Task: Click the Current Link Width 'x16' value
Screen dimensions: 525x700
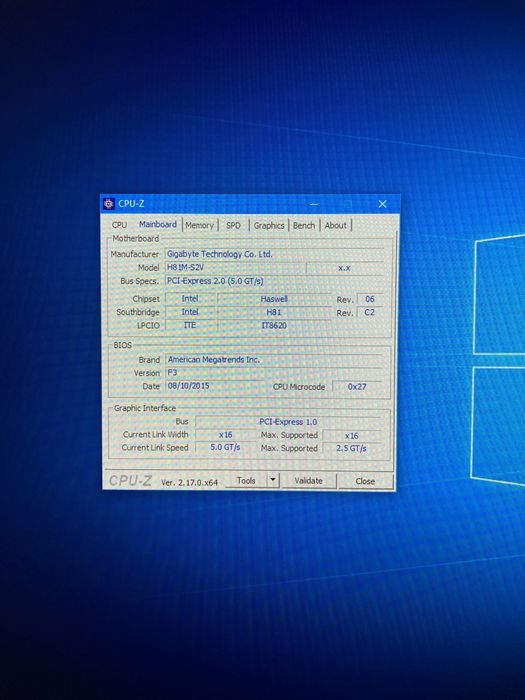Action: [x=225, y=435]
